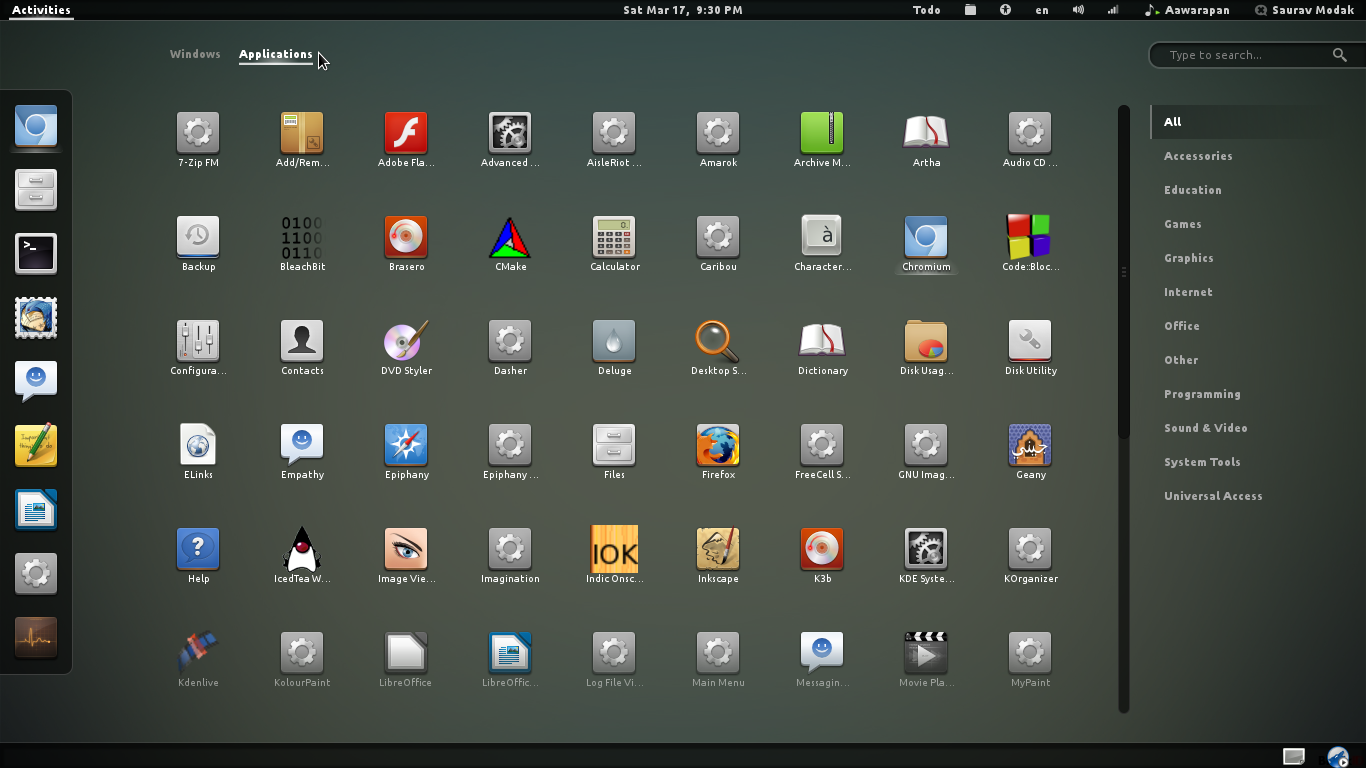The width and height of the screenshot is (1366, 768).
Task: Start the Empathy messaging app
Action: tap(301, 444)
